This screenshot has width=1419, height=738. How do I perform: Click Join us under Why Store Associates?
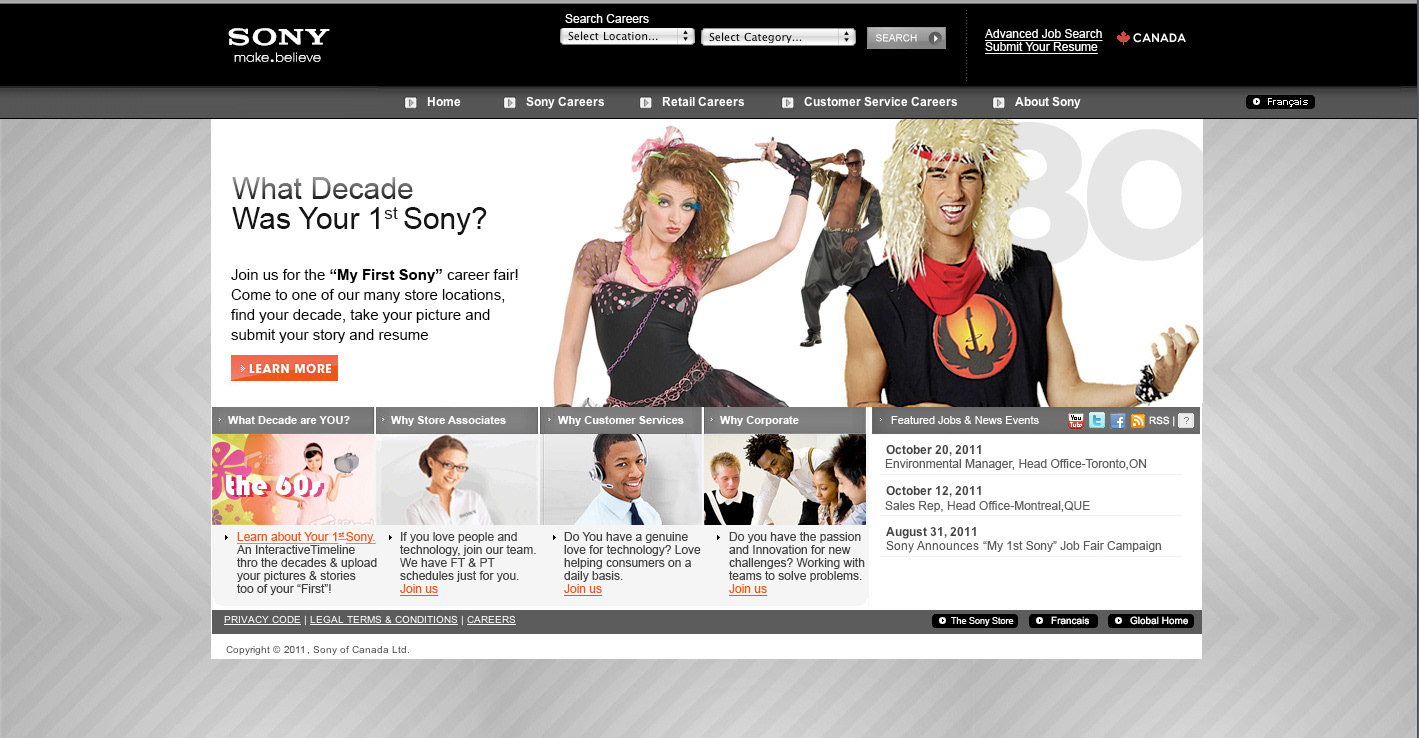pos(419,589)
